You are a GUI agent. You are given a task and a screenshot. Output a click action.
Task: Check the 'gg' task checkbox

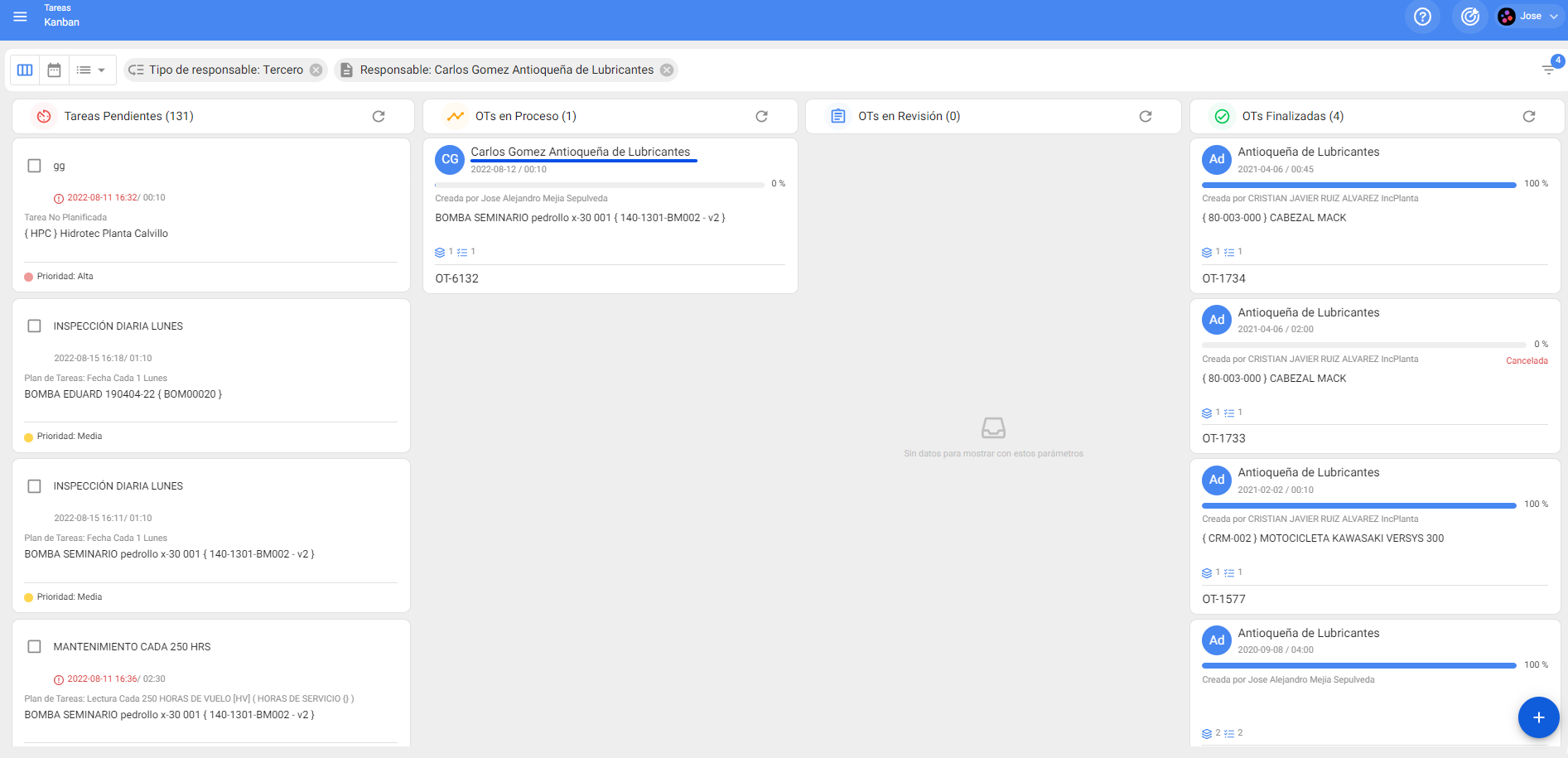(35, 166)
